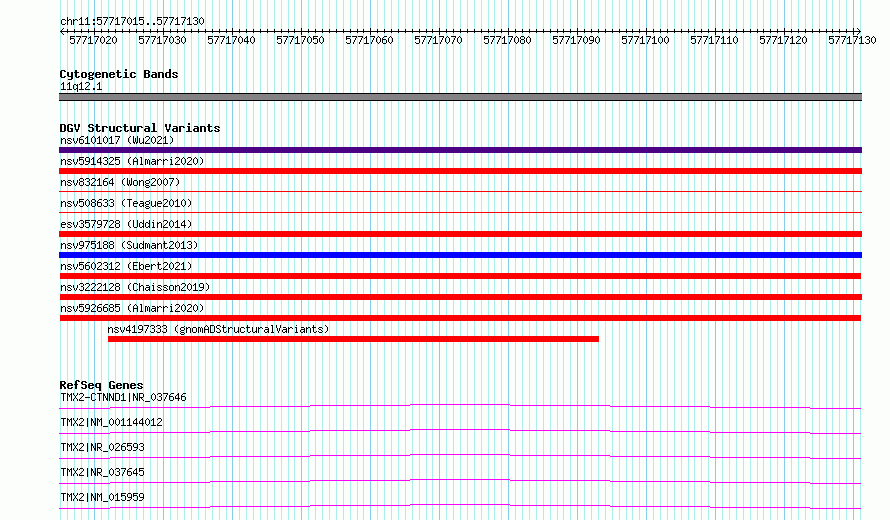Click the magenta TMX2 NR_026593 intron line
Screen dimensions: 890x520
pyautogui.click(x=460, y=456)
